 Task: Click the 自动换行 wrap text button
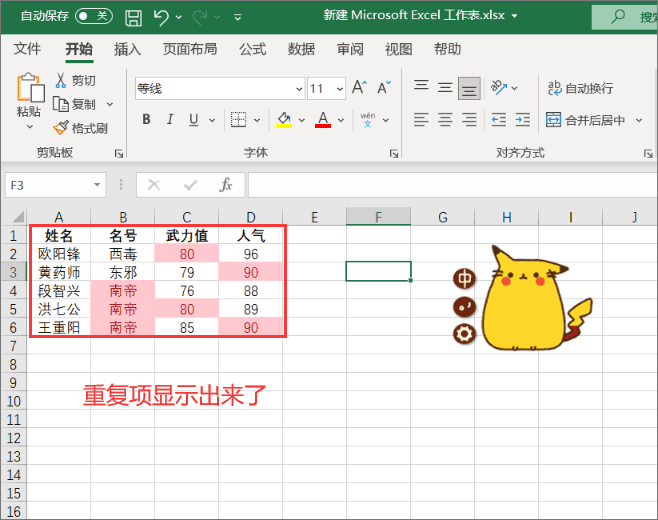[581, 88]
